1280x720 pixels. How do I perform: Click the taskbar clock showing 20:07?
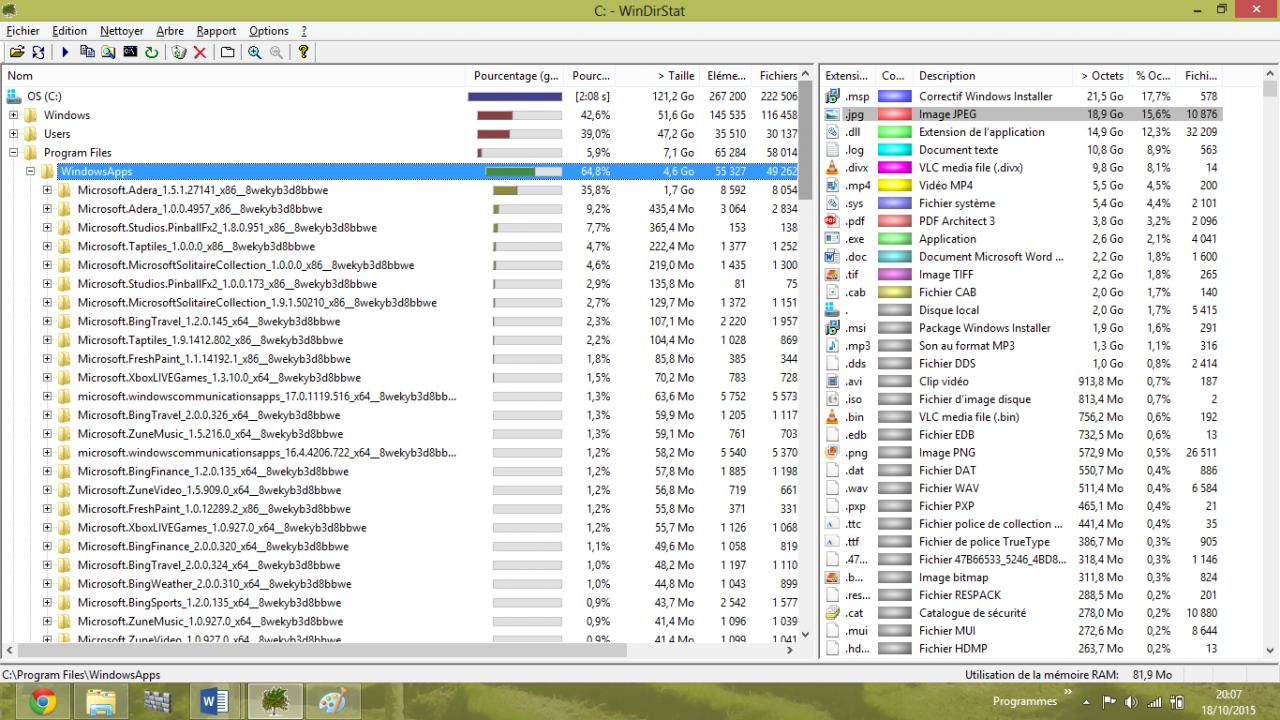tap(1228, 702)
